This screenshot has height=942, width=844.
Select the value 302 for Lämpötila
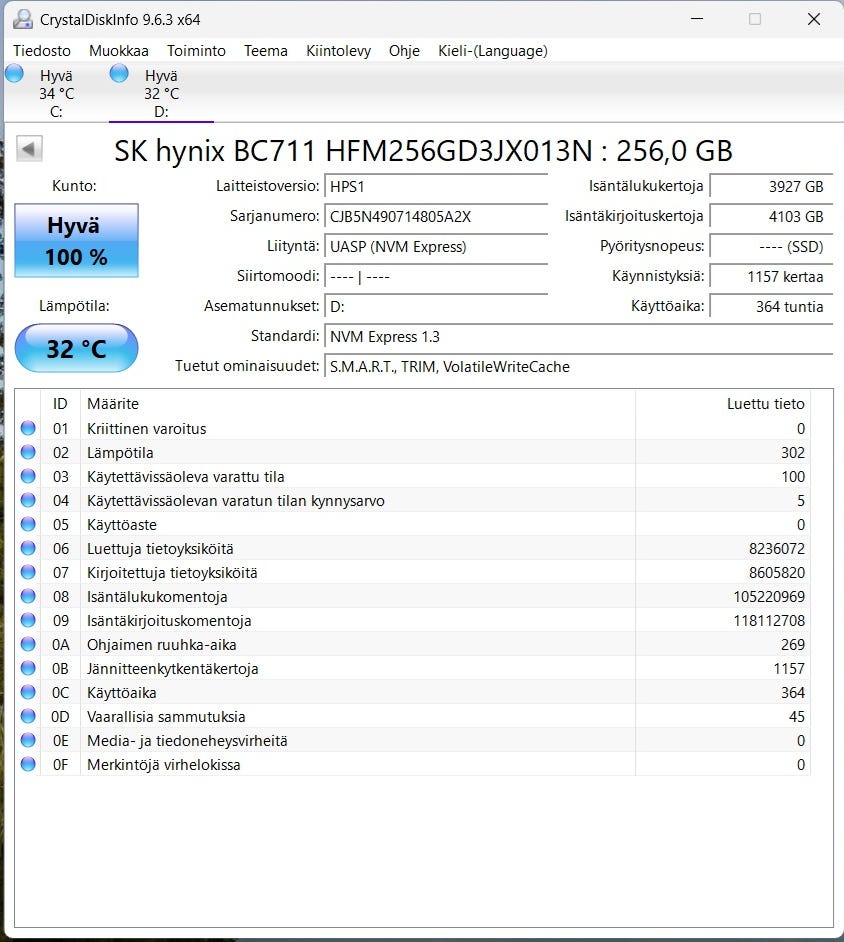click(x=793, y=453)
